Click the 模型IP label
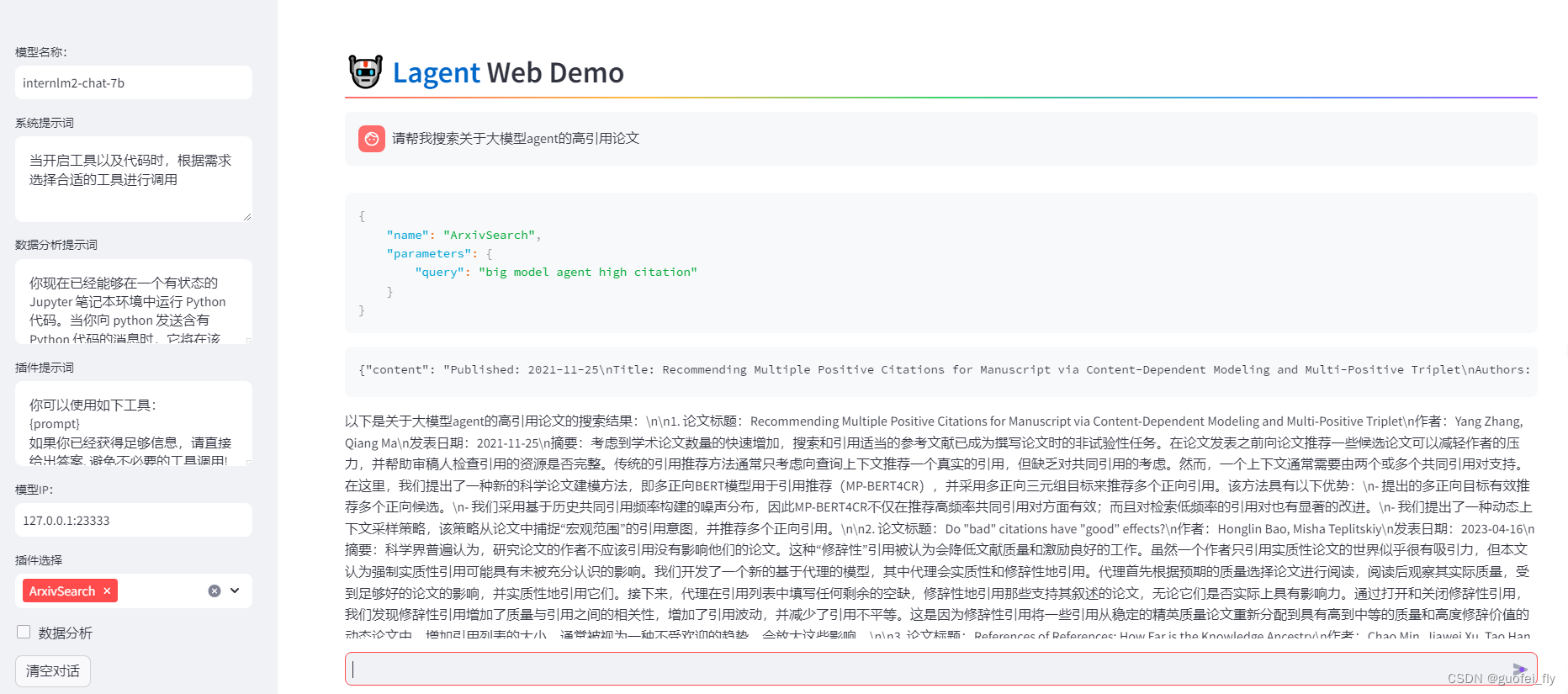 (x=34, y=490)
